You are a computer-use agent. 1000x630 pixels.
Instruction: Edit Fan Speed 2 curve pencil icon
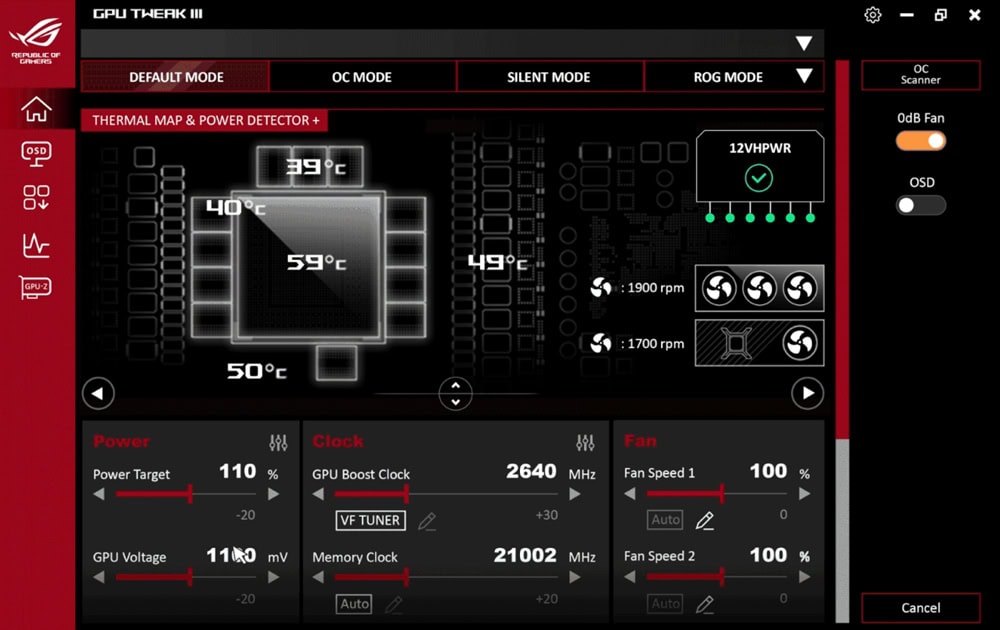[705, 603]
